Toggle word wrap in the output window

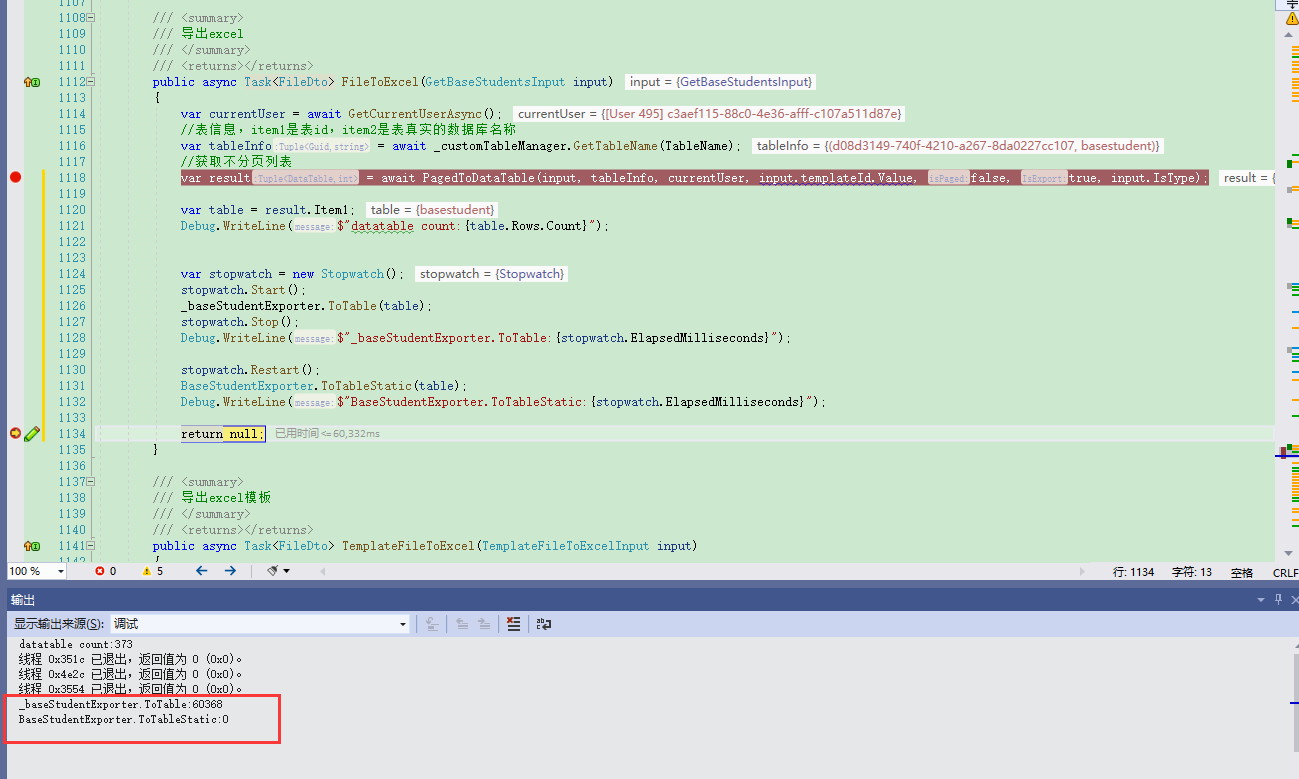click(x=542, y=623)
